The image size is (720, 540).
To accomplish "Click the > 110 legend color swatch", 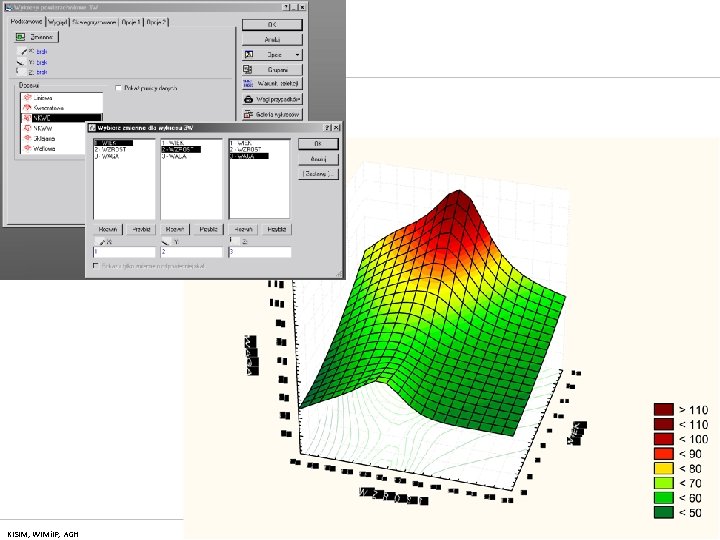I will [664, 410].
